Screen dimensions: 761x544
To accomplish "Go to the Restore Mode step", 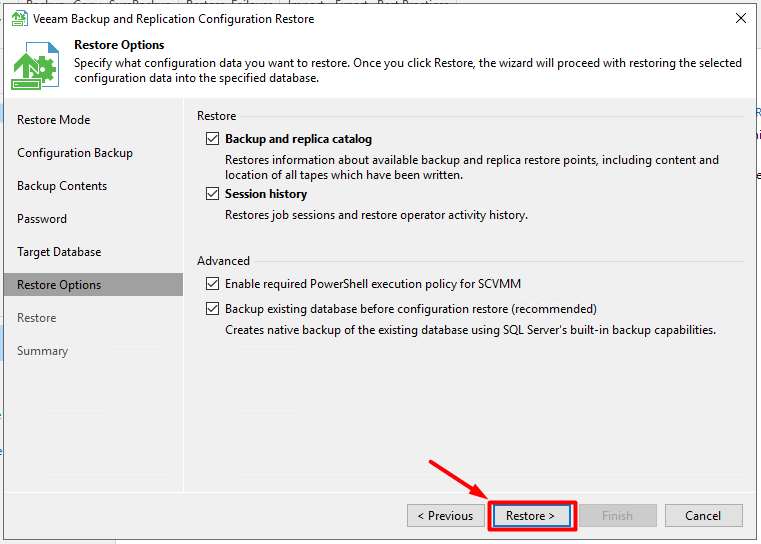I will [x=53, y=120].
